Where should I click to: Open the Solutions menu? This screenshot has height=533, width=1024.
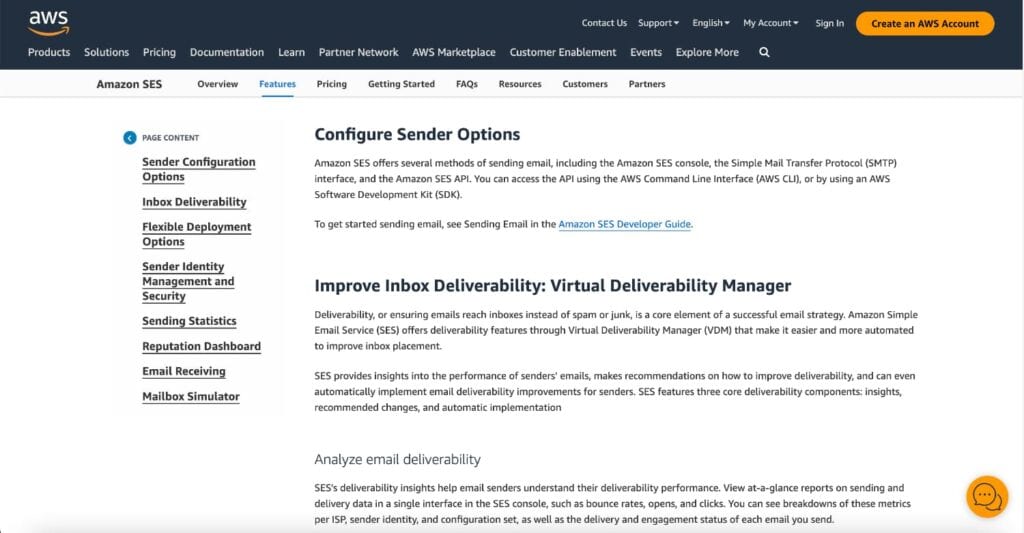point(106,52)
